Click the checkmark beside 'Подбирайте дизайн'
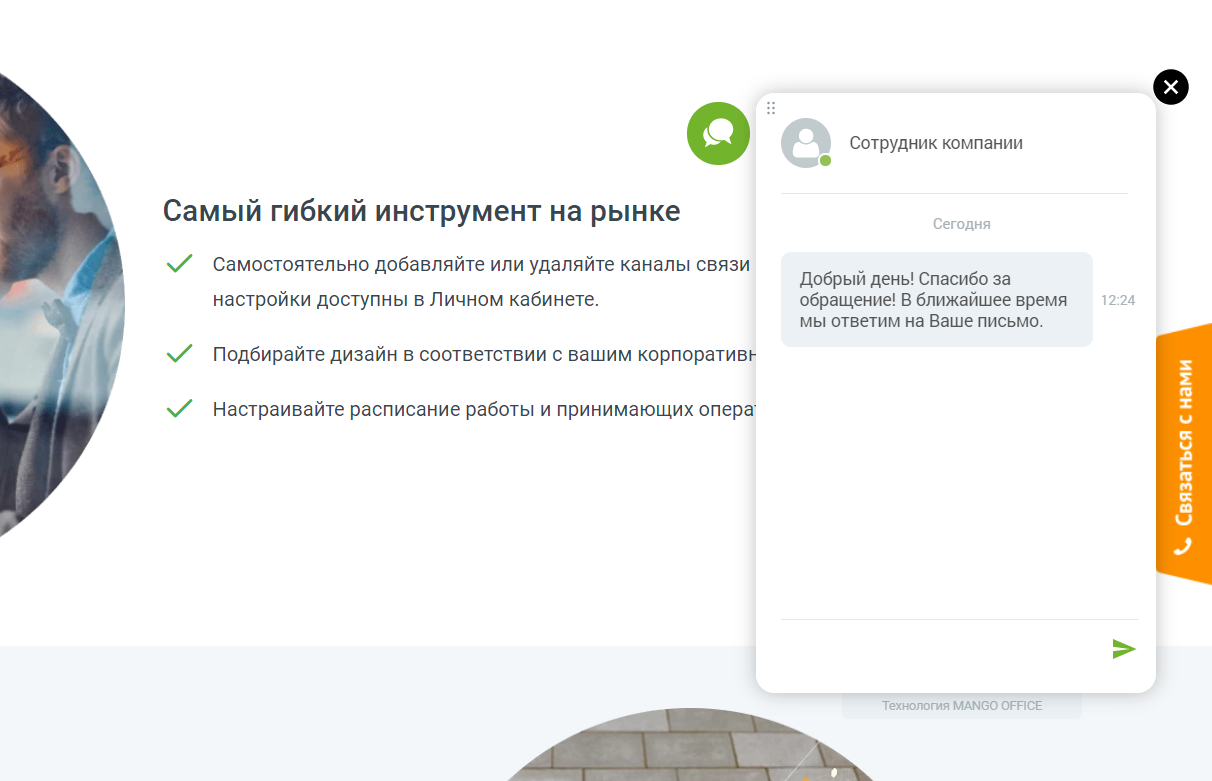 [x=179, y=353]
